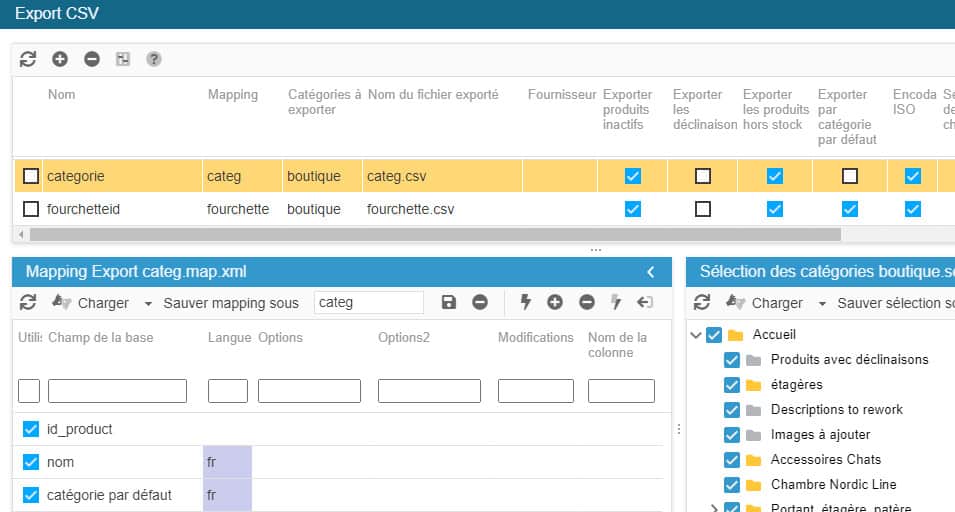Viewport: 955px width, 512px height.
Task: Click first lightning bolt in mapping toolbar
Action: [x=525, y=302]
